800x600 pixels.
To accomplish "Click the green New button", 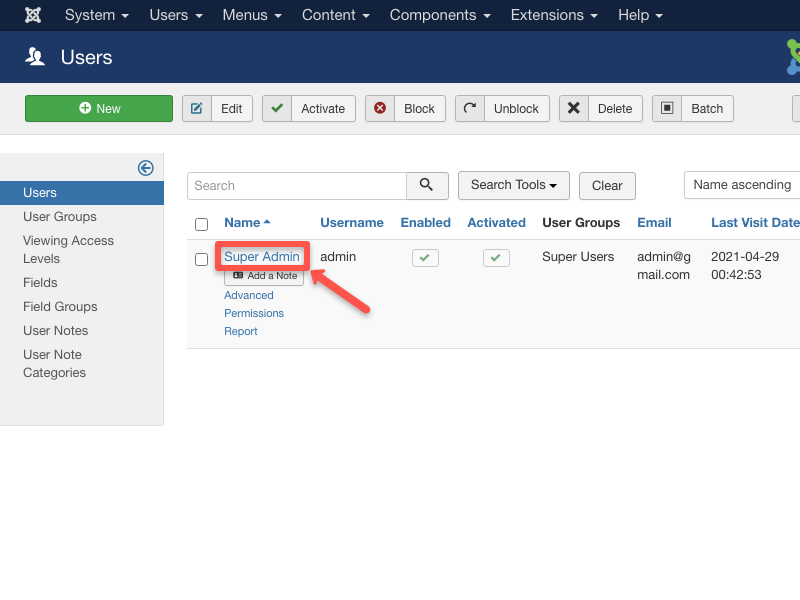I will (99, 109).
